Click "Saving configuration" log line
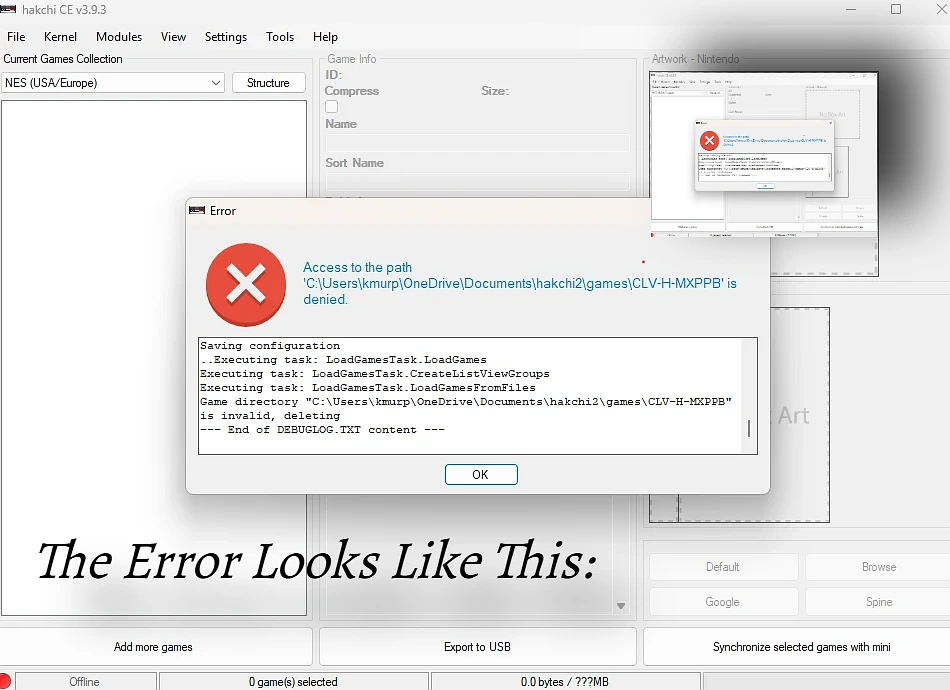The width and height of the screenshot is (950, 690). [x=270, y=346]
